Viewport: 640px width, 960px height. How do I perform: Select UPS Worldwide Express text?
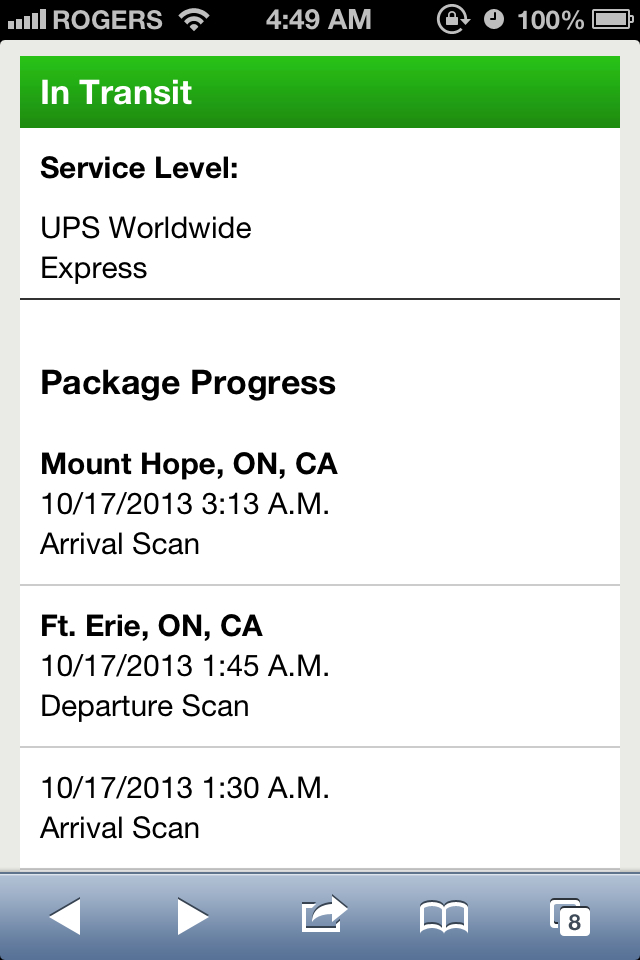[x=146, y=248]
